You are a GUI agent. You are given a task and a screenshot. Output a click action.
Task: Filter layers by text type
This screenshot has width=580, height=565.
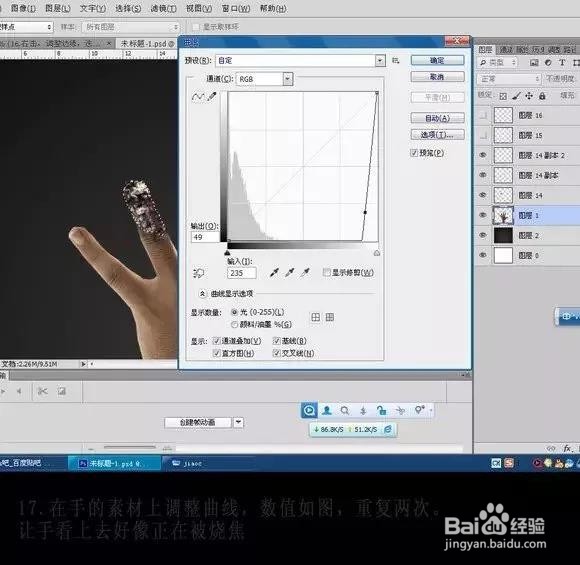(562, 63)
